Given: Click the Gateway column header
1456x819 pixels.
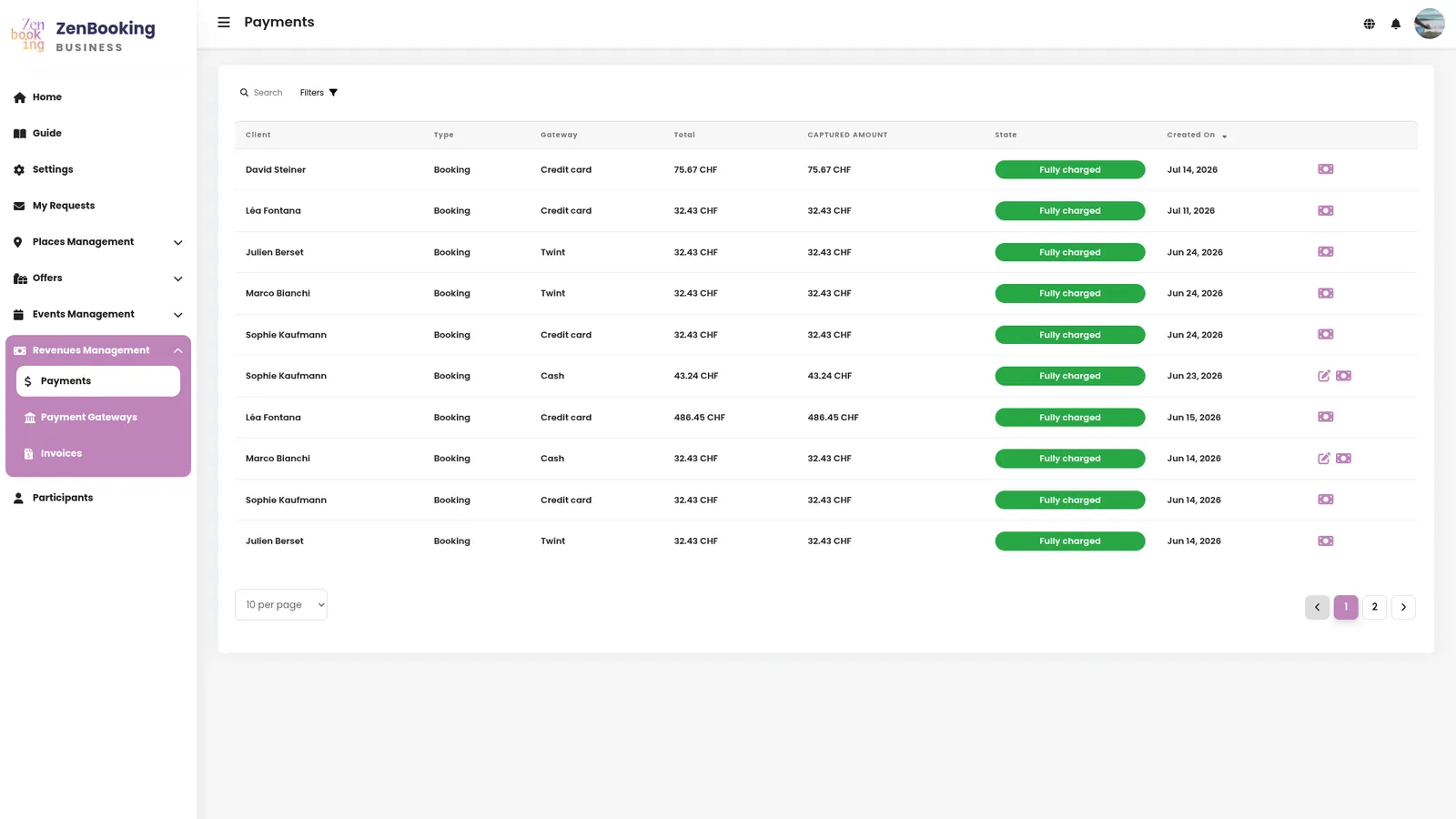Looking at the screenshot, I should tap(559, 135).
